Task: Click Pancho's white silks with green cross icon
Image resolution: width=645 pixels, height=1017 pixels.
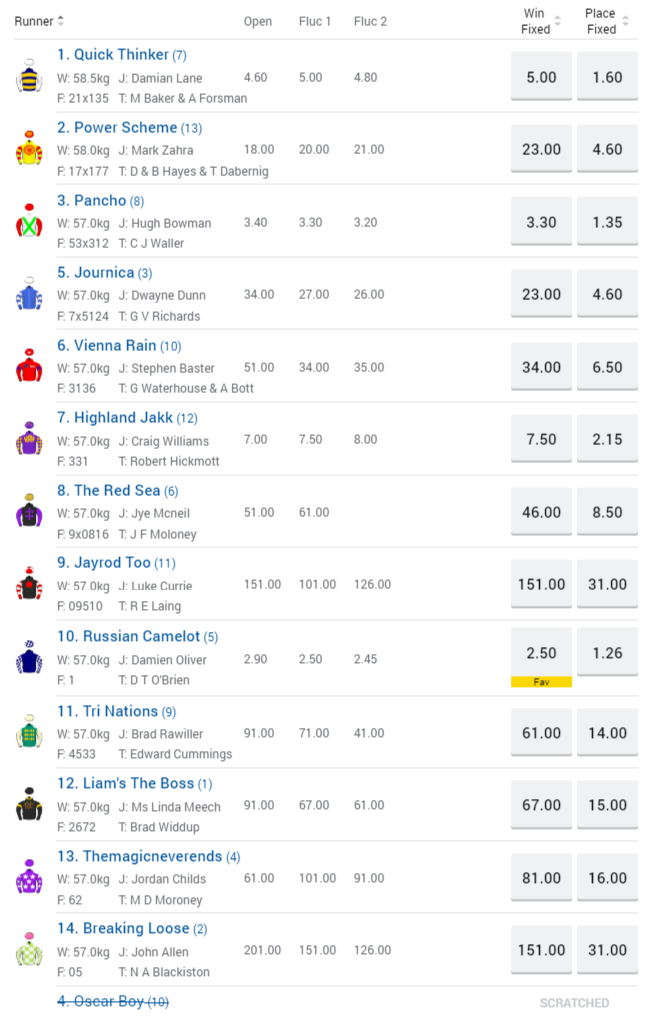Action: 29,221
